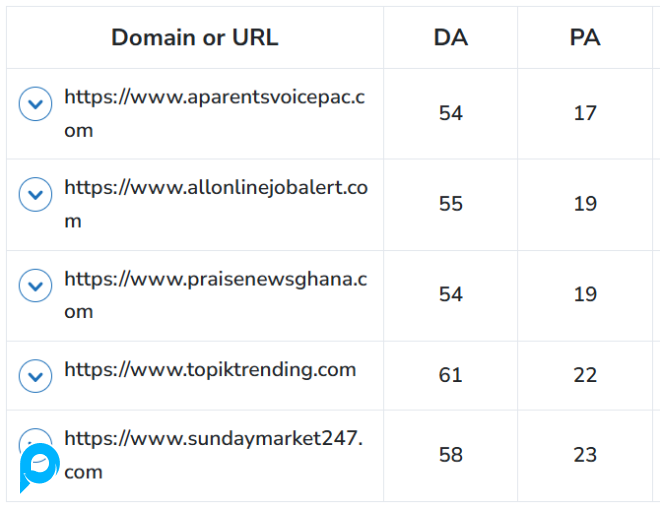The image size is (660, 509).
Task: Click PA value 19 for praisenewsghana
Action: coord(585,294)
